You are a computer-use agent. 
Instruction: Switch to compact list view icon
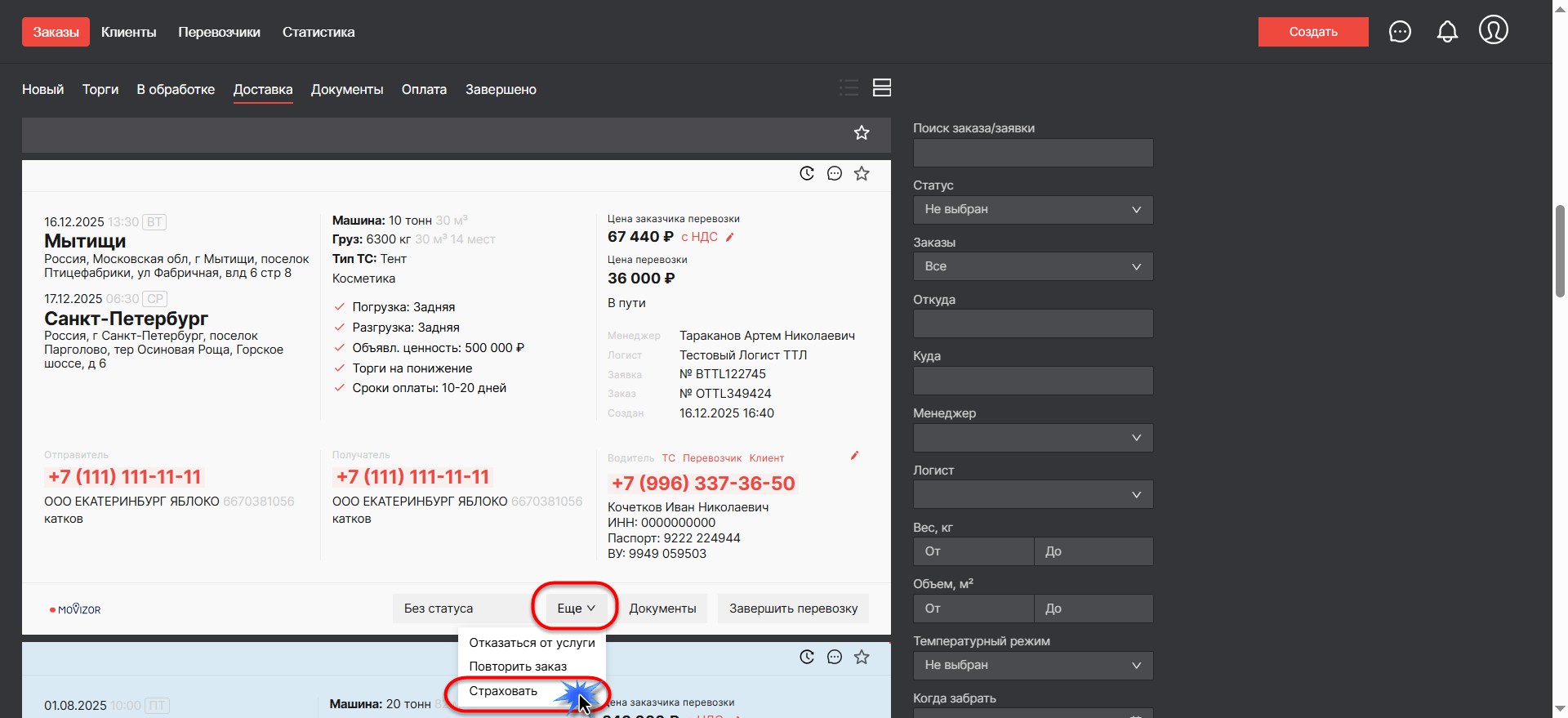pos(849,88)
